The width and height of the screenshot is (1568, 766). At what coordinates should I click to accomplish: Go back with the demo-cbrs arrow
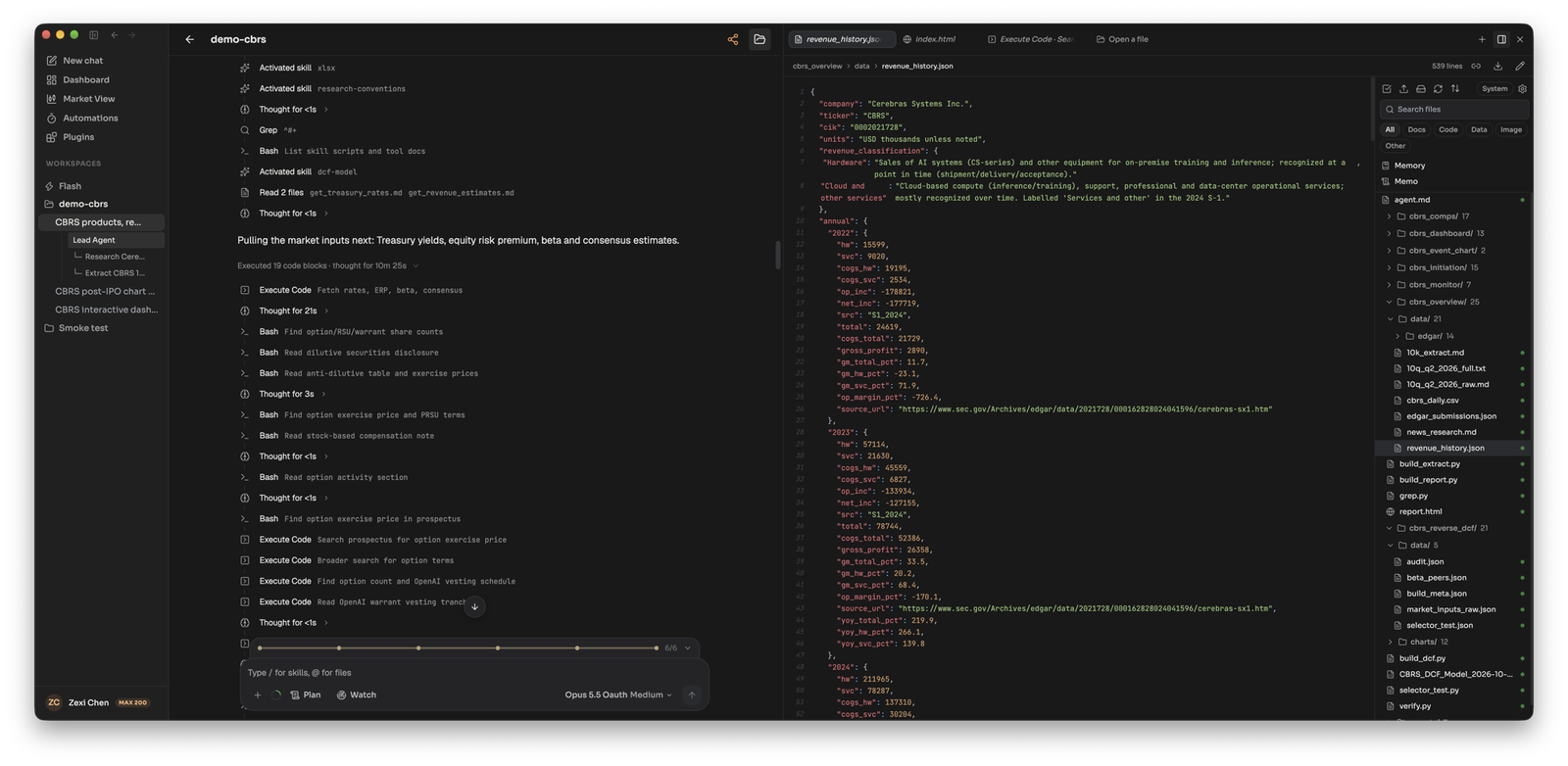[x=189, y=39]
